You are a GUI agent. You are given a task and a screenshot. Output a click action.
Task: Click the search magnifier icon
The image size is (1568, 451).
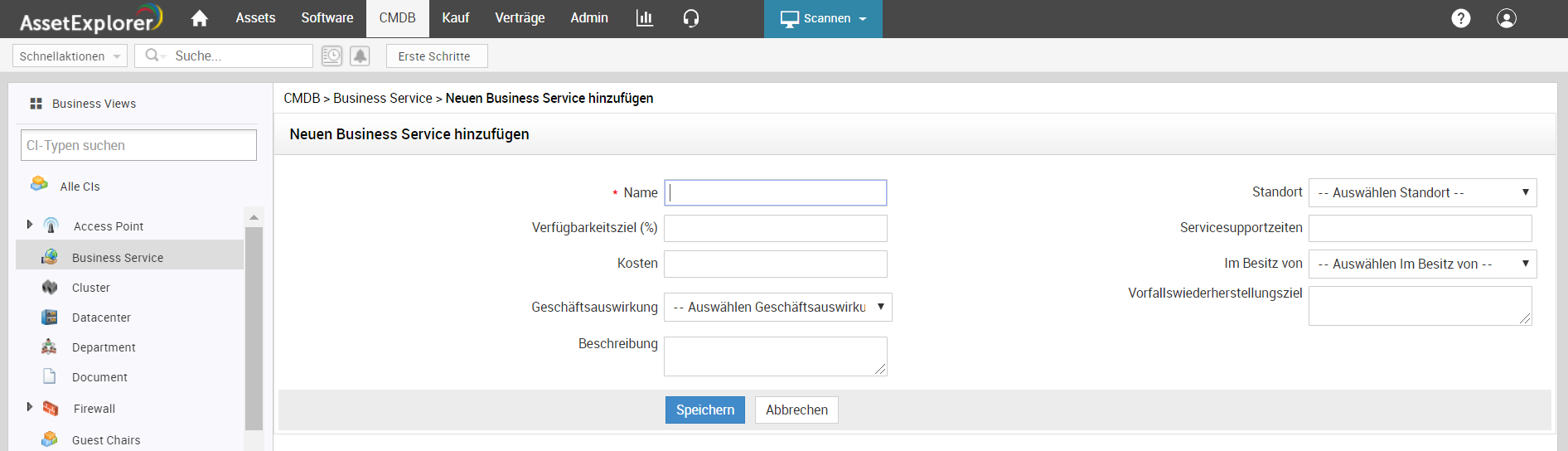152,56
